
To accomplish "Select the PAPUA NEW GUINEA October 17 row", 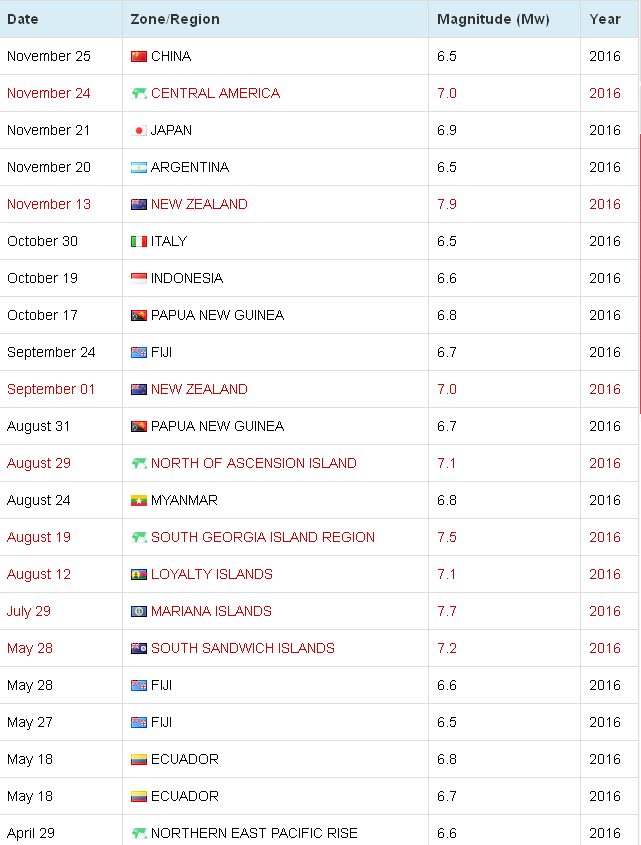I will tap(319, 315).
